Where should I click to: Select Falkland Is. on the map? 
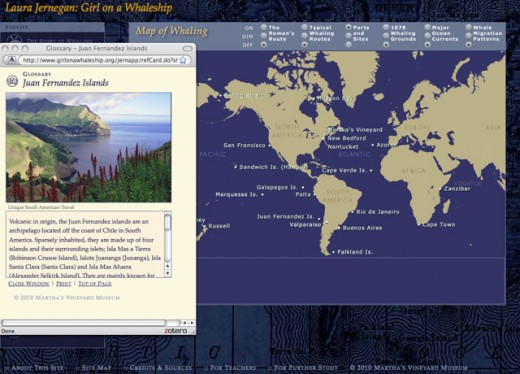pos(355,252)
